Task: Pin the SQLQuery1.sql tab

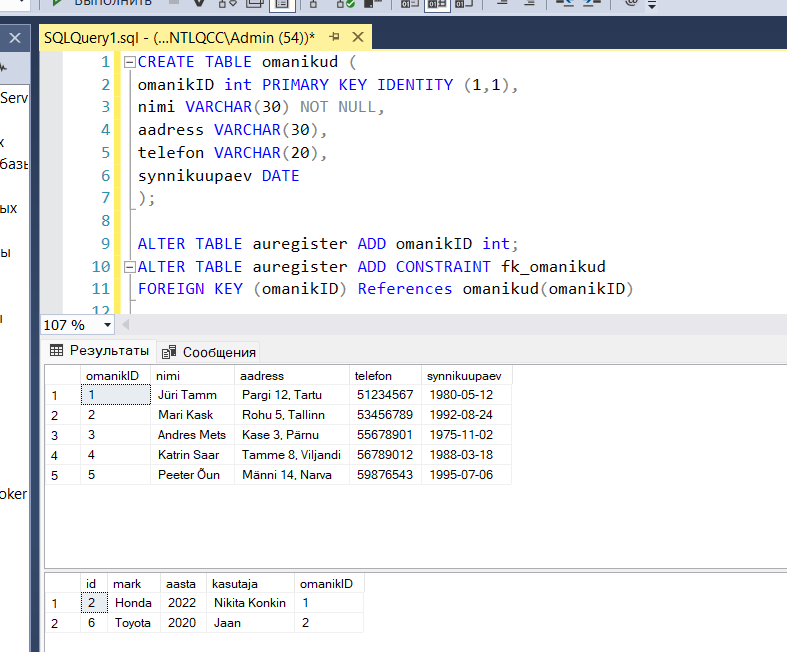Action: pos(334,37)
